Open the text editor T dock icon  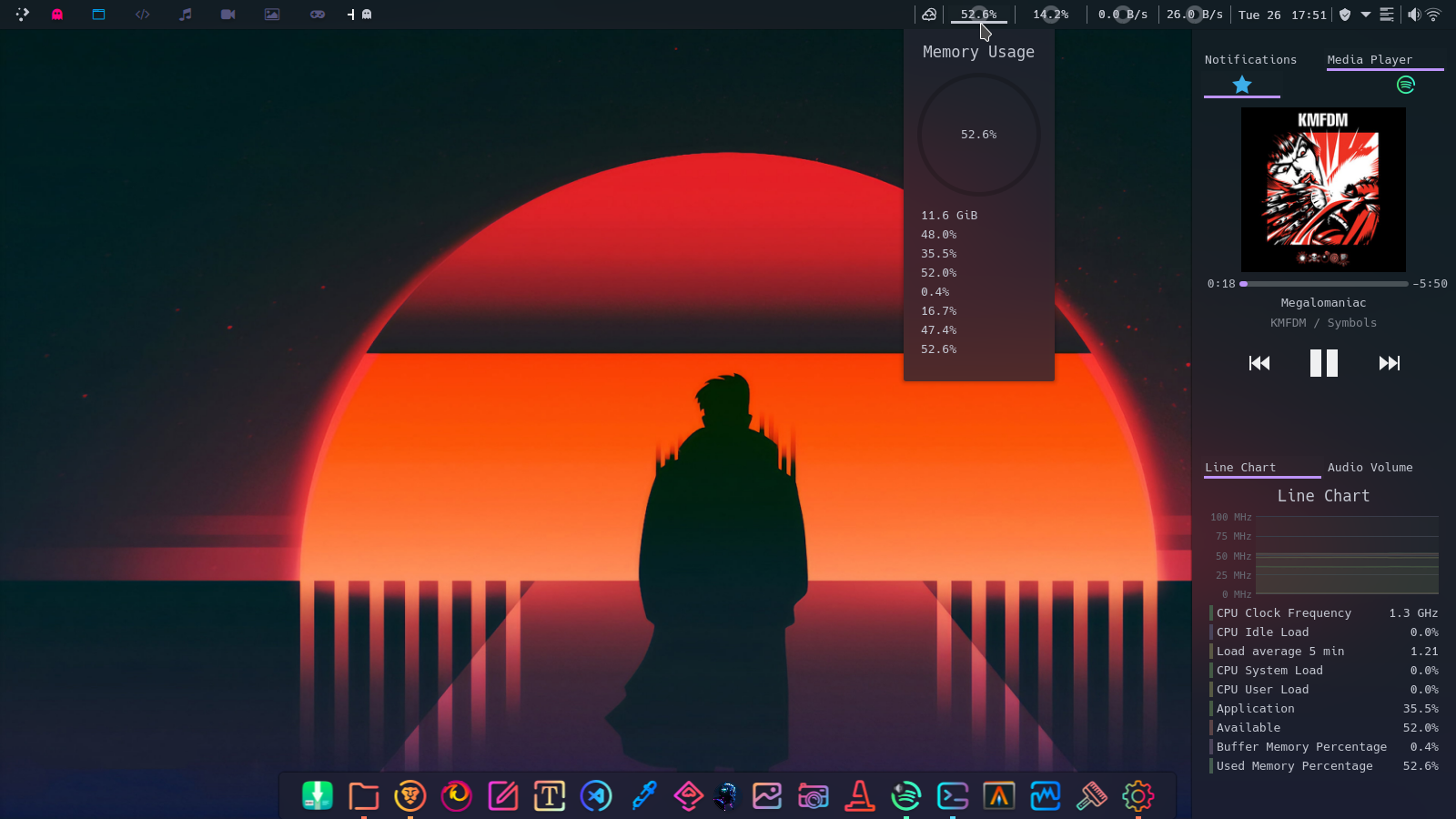[x=550, y=796]
